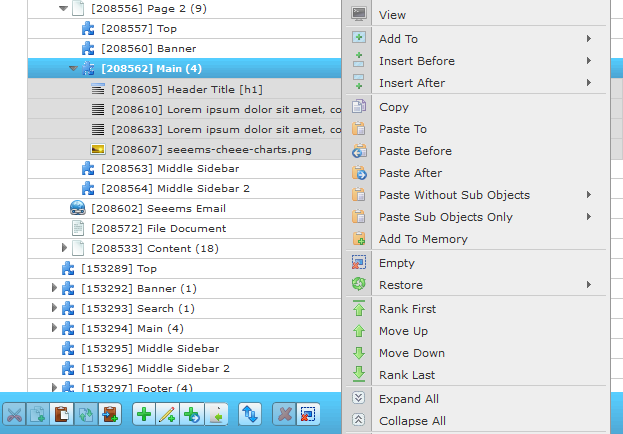Screen dimensions: 623x434
Task: Select Paste To from the context menu
Action: [477, 129]
